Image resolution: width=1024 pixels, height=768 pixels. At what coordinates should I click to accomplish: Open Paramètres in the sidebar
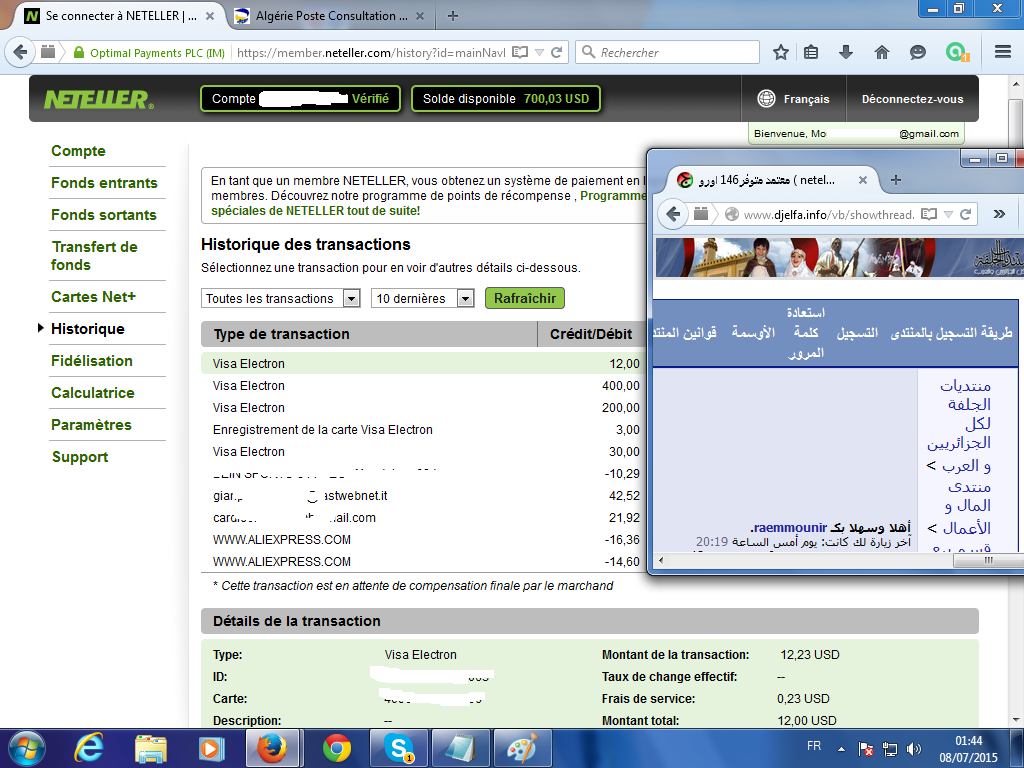pyautogui.click(x=91, y=424)
